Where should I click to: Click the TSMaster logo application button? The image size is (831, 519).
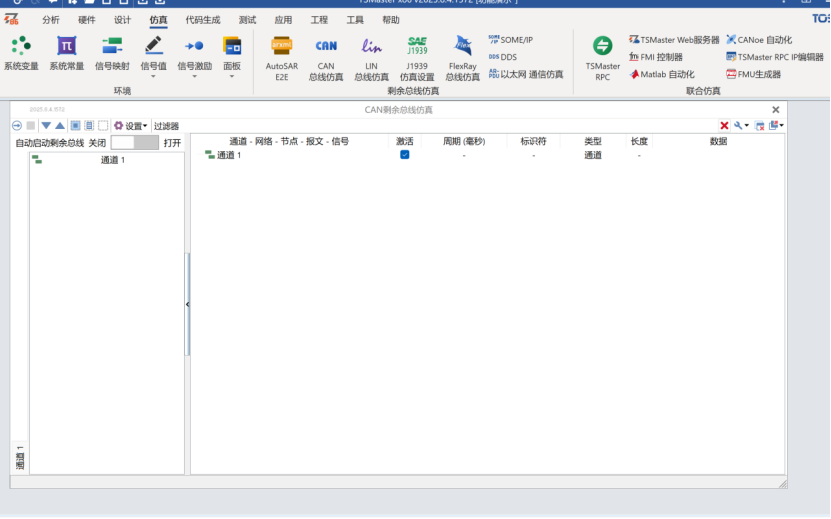point(12,20)
